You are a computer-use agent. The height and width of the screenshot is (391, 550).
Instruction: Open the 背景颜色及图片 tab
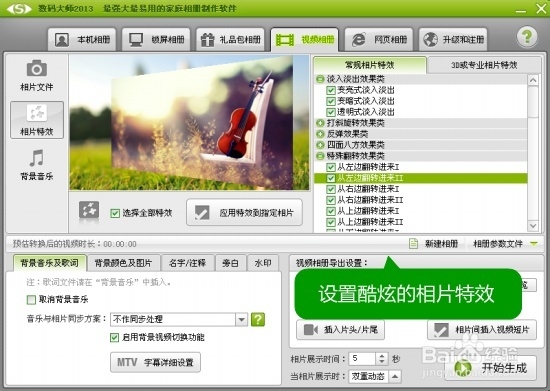click(x=123, y=263)
